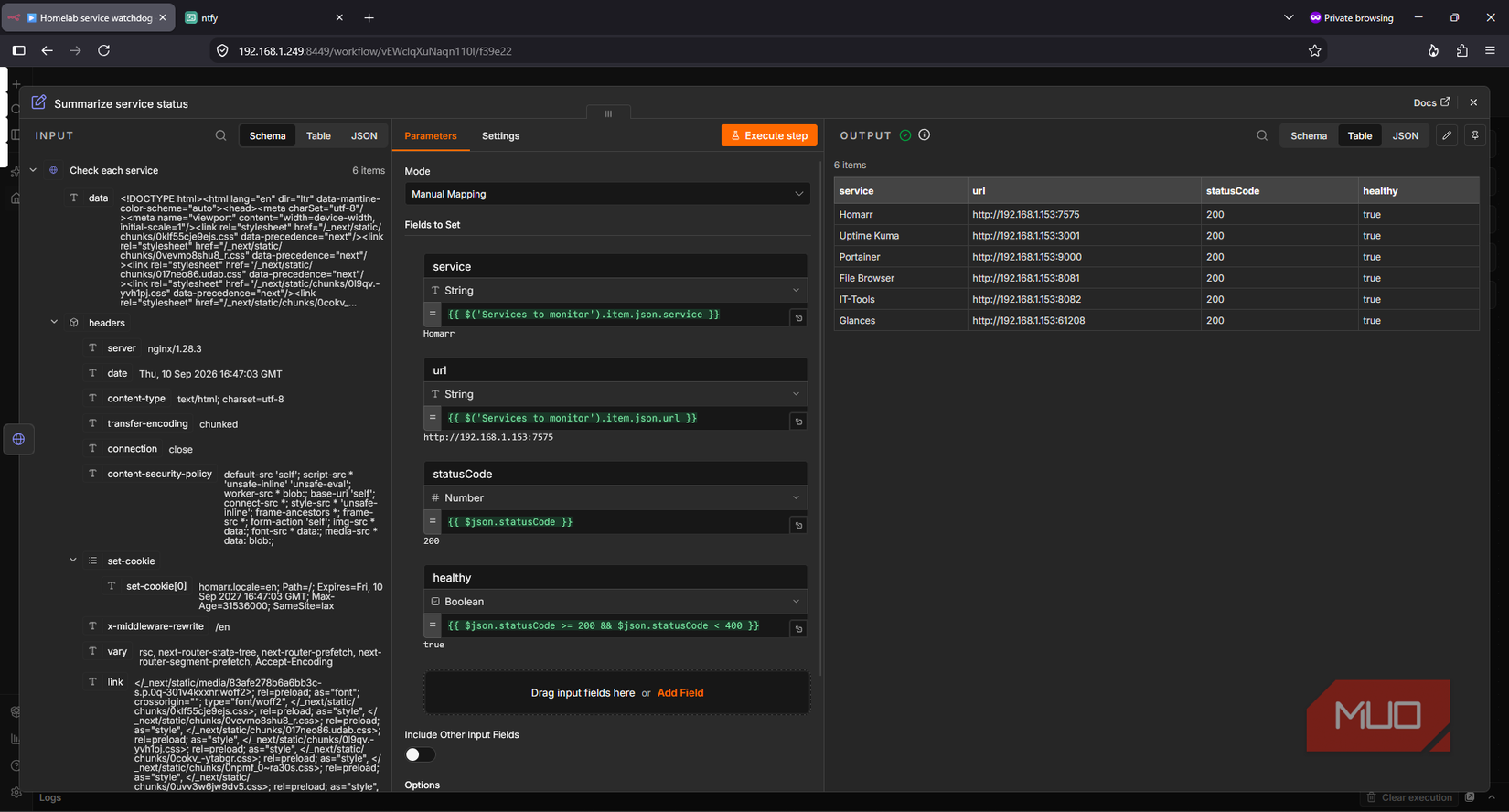The image size is (1509, 812).
Task: Click the globe icon in left sidebar
Action: 18,439
